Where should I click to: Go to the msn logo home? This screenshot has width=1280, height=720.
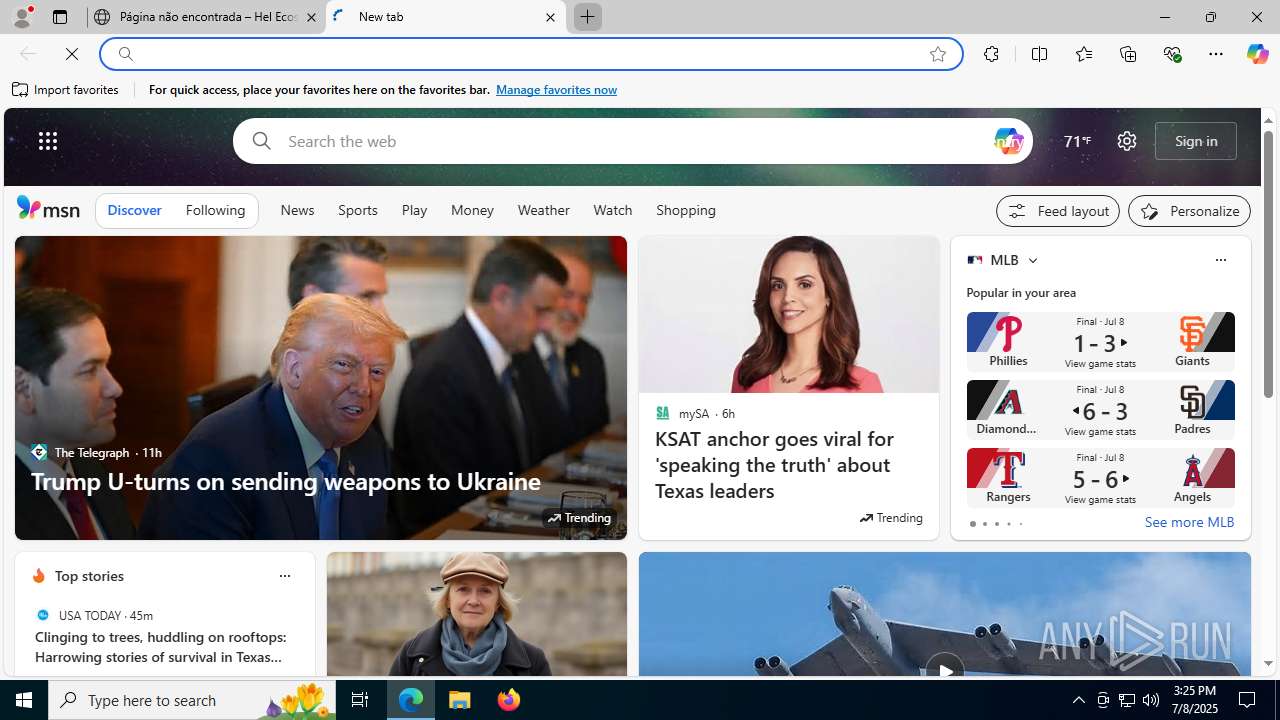[x=48, y=208]
